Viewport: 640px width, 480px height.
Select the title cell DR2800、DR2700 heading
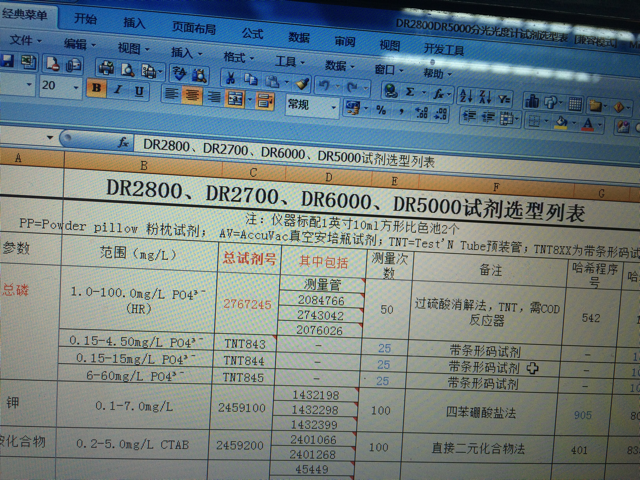pyautogui.click(x=345, y=201)
